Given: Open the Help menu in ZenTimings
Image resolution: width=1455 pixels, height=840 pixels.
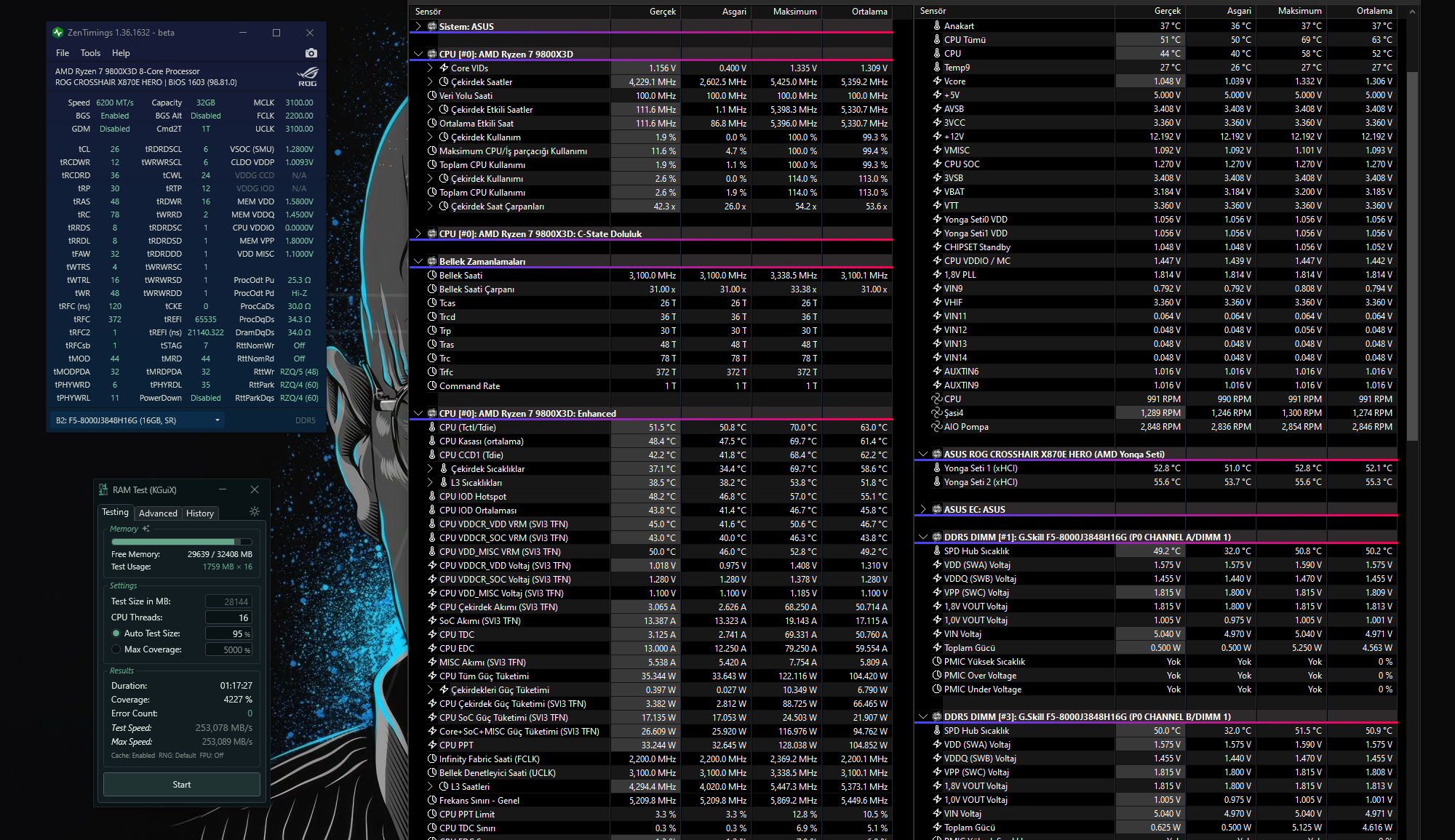Looking at the screenshot, I should [121, 53].
